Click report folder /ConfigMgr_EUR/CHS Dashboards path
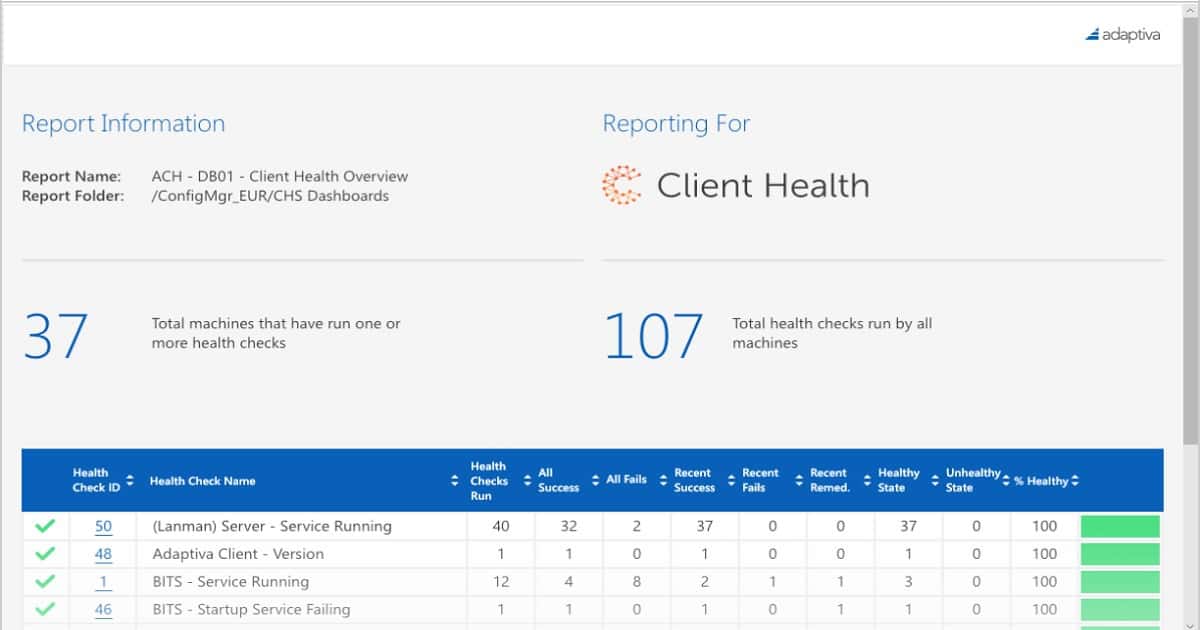The width and height of the screenshot is (1200, 630). pos(270,196)
